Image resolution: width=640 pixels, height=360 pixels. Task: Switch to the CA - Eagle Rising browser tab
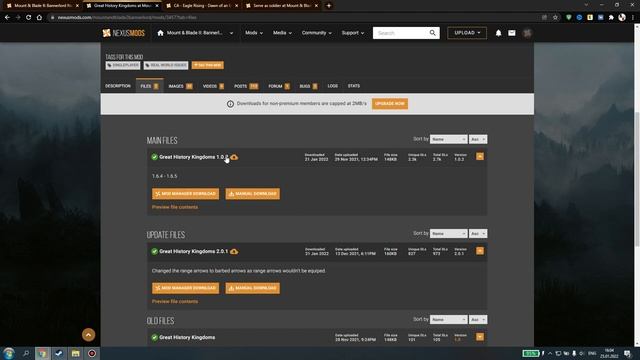tap(202, 6)
